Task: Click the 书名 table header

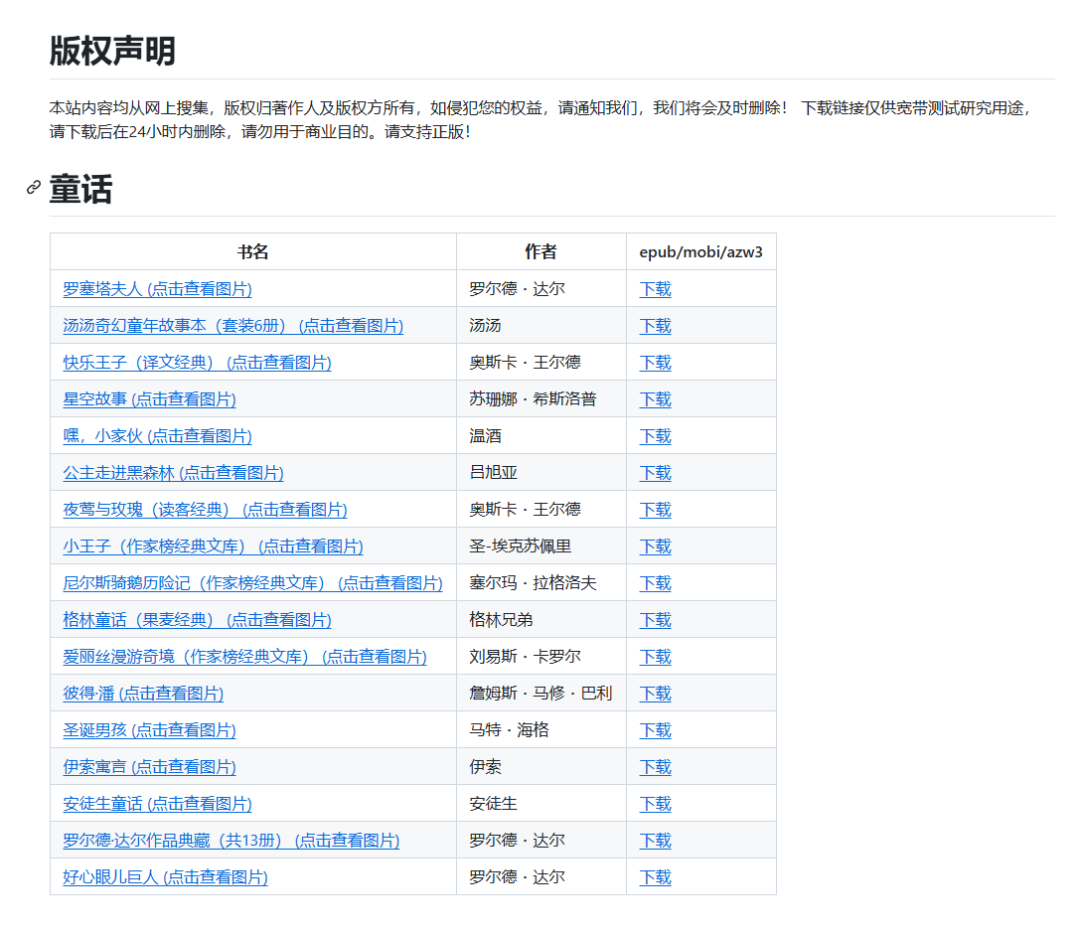Action: tap(253, 252)
